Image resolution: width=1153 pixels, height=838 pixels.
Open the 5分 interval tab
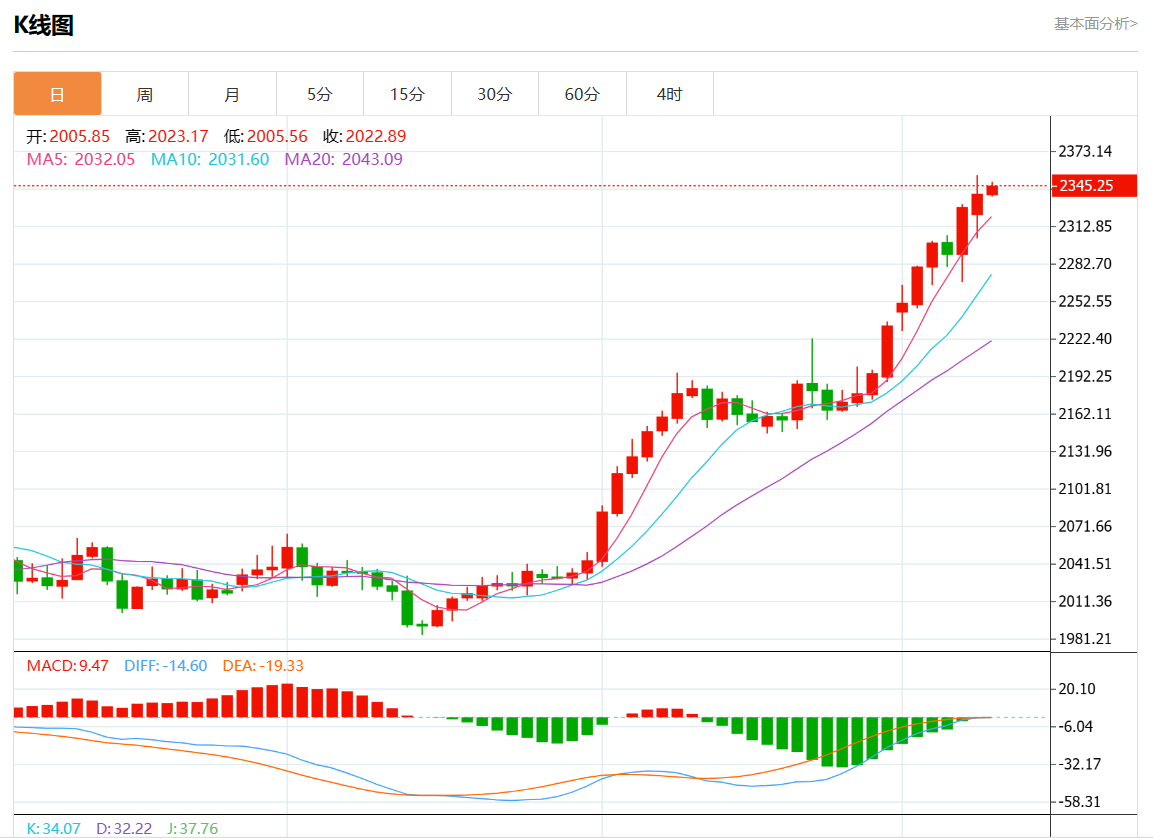tap(320, 94)
